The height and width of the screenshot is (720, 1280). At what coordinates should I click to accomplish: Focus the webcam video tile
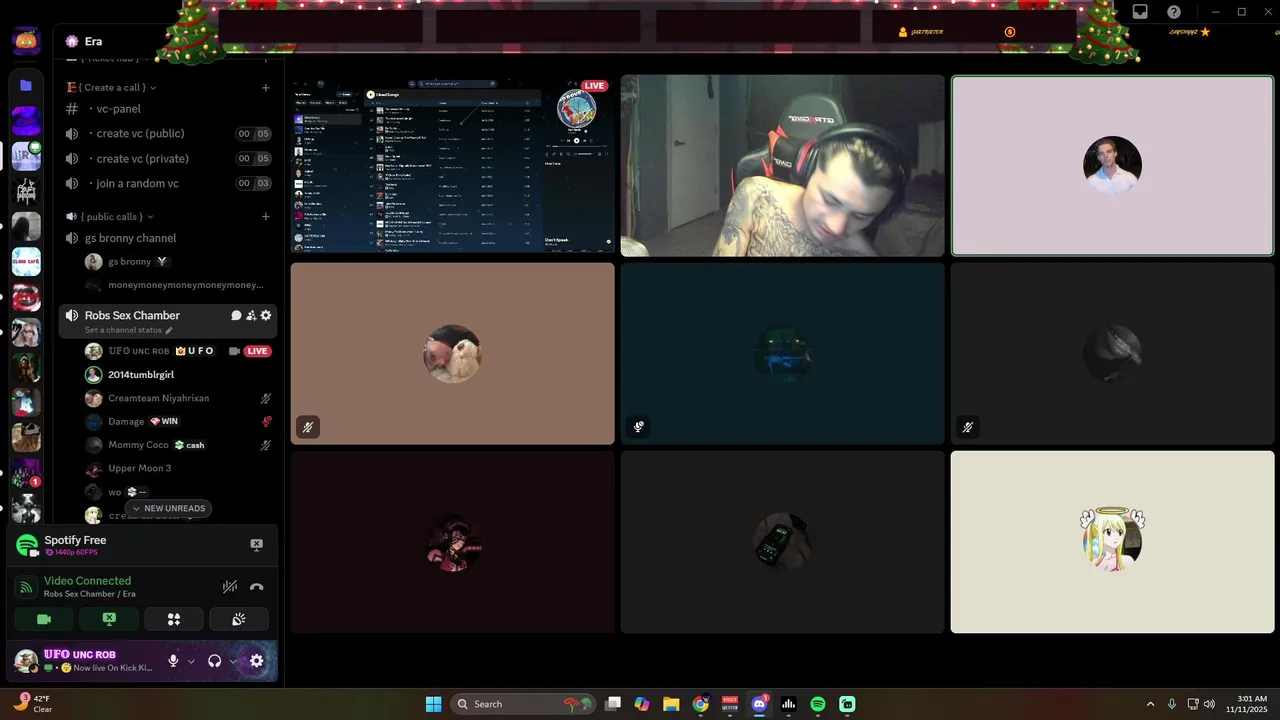(782, 165)
